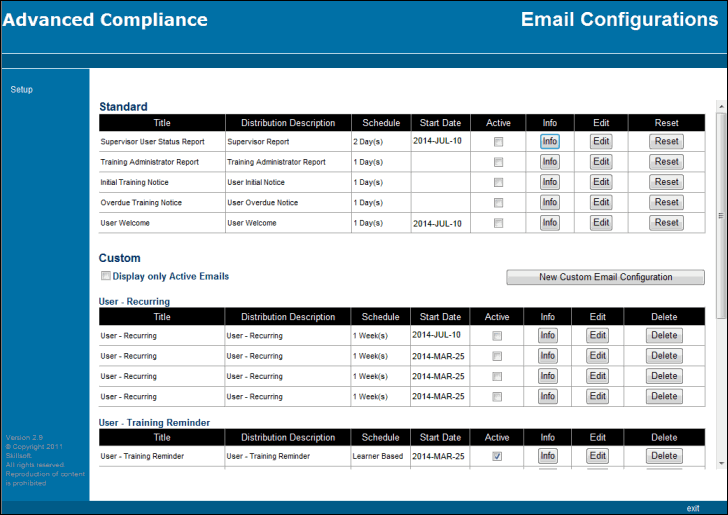
Task: Toggle Active for Overdue Training Notice
Action: [x=498, y=203]
